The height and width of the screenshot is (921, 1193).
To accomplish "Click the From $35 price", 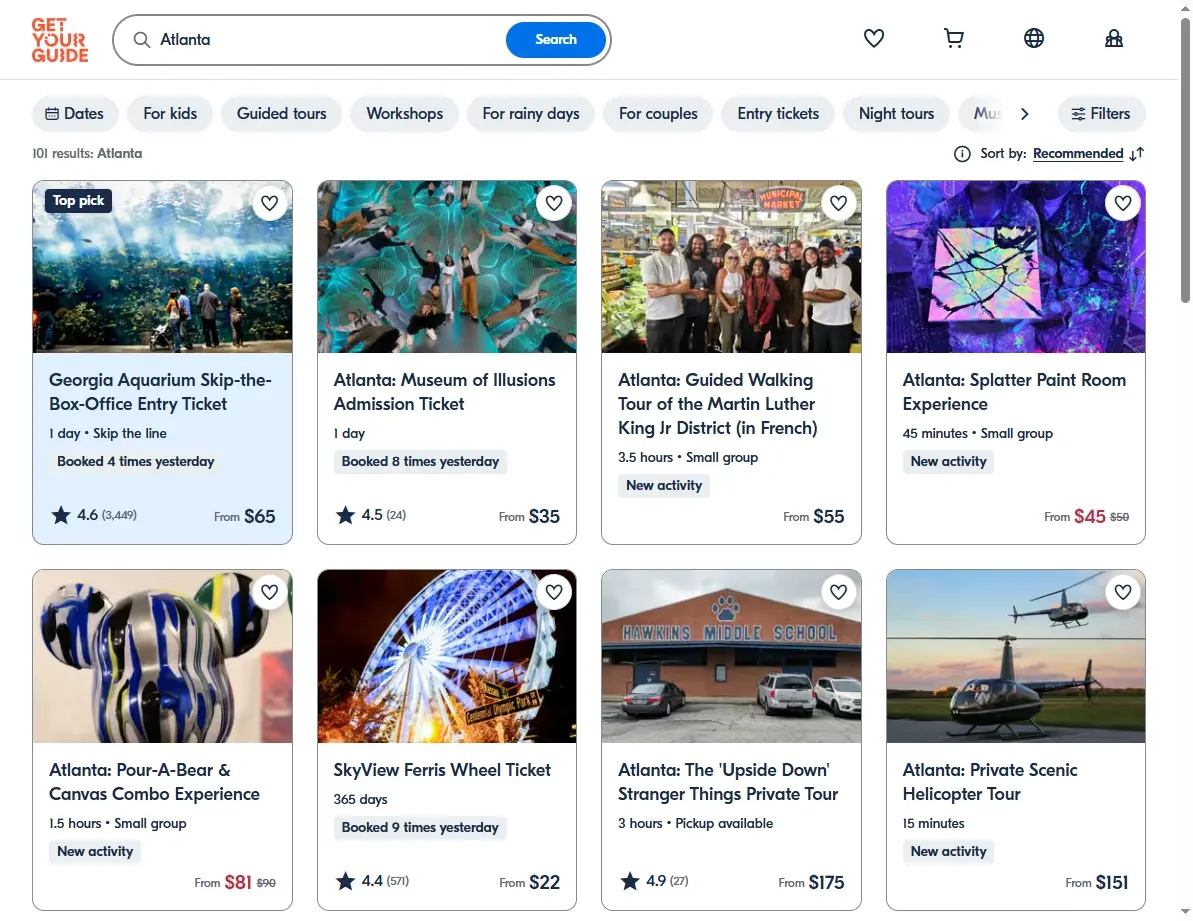I will point(529,516).
